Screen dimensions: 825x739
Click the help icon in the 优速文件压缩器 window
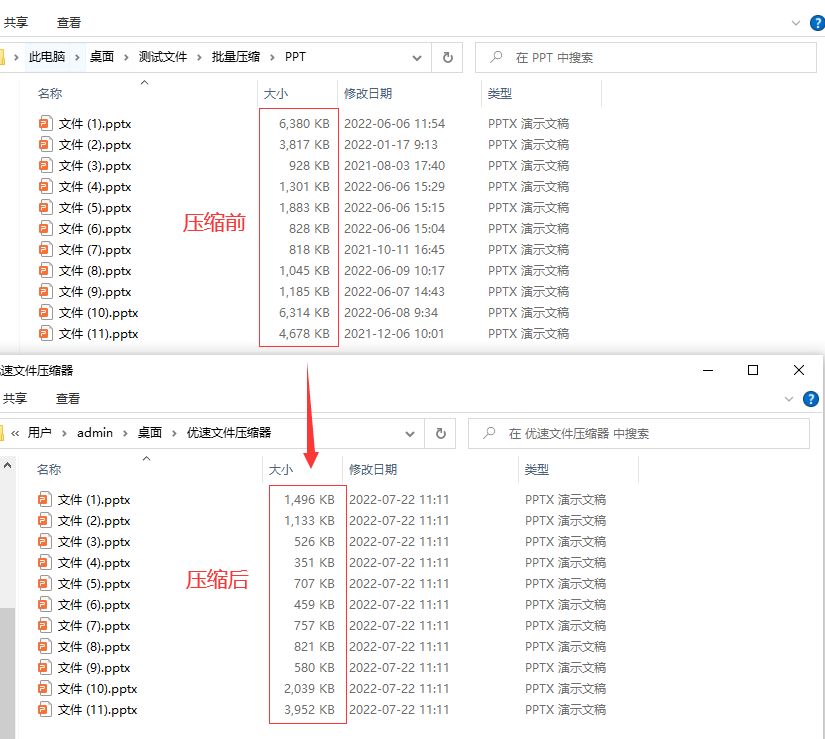click(x=811, y=399)
